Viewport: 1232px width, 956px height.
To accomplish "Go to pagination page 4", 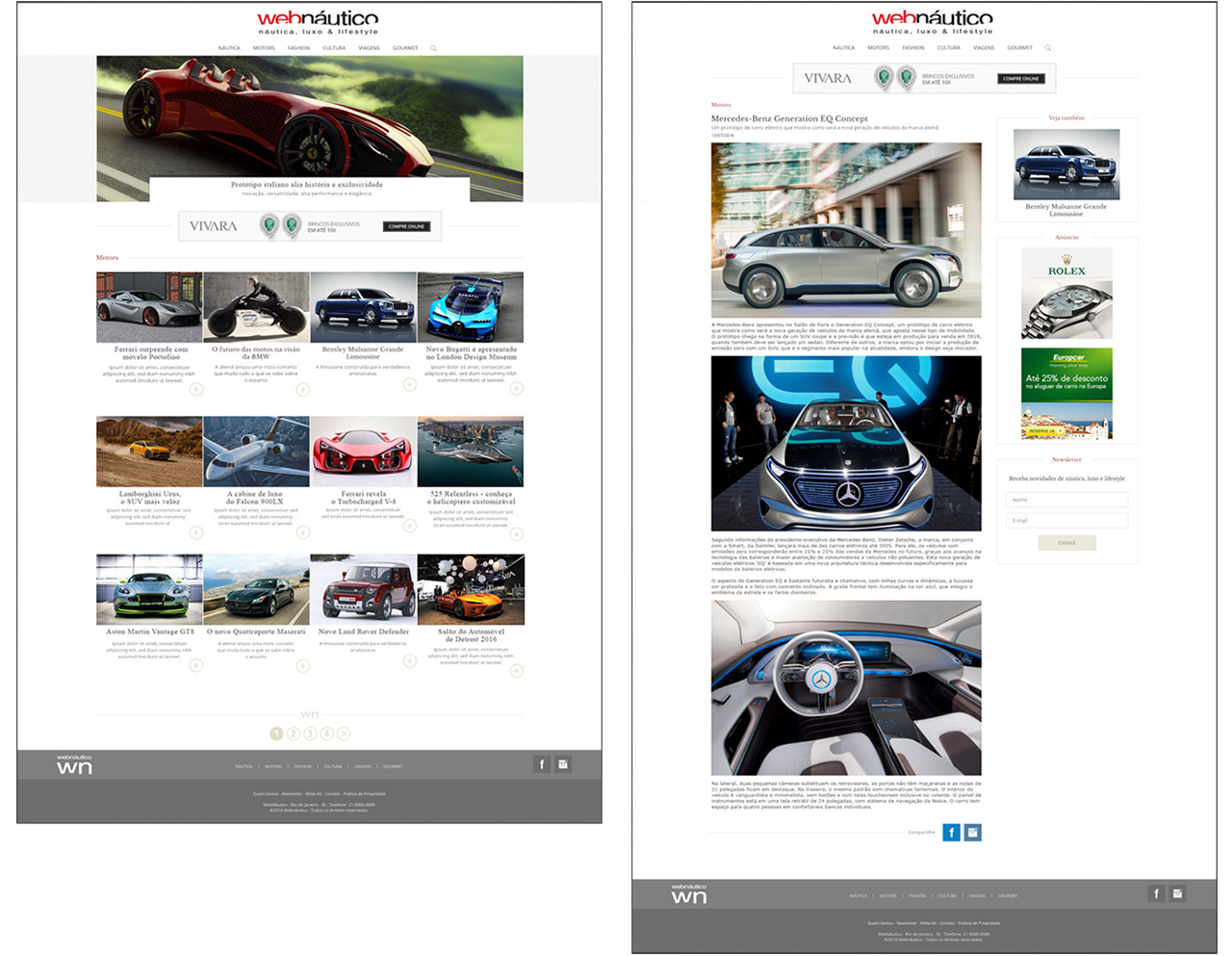I will pos(327,734).
